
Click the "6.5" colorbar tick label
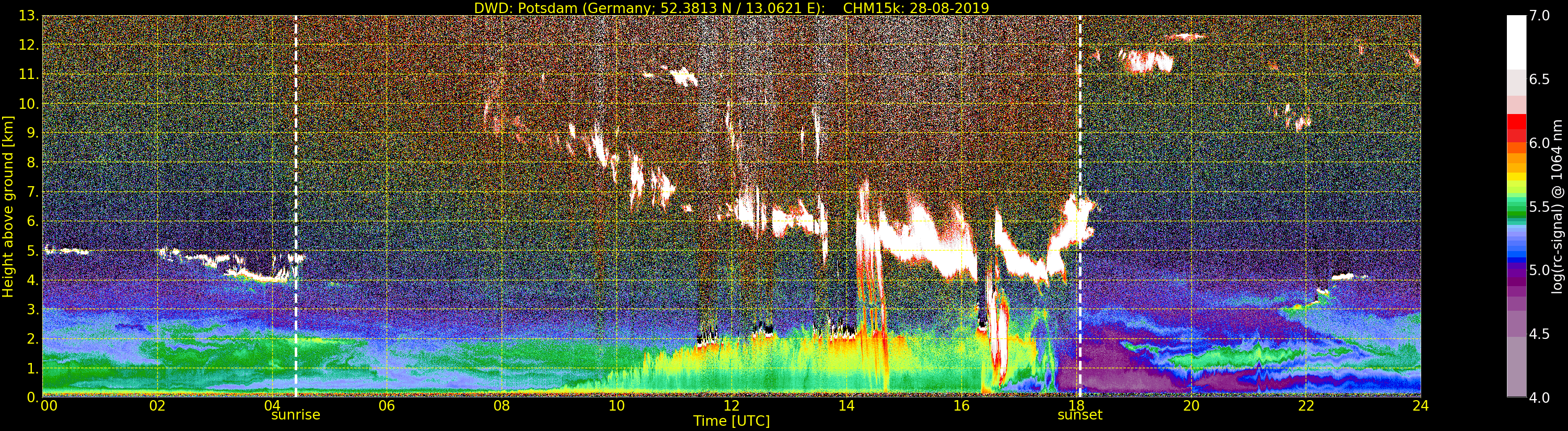click(x=1539, y=80)
